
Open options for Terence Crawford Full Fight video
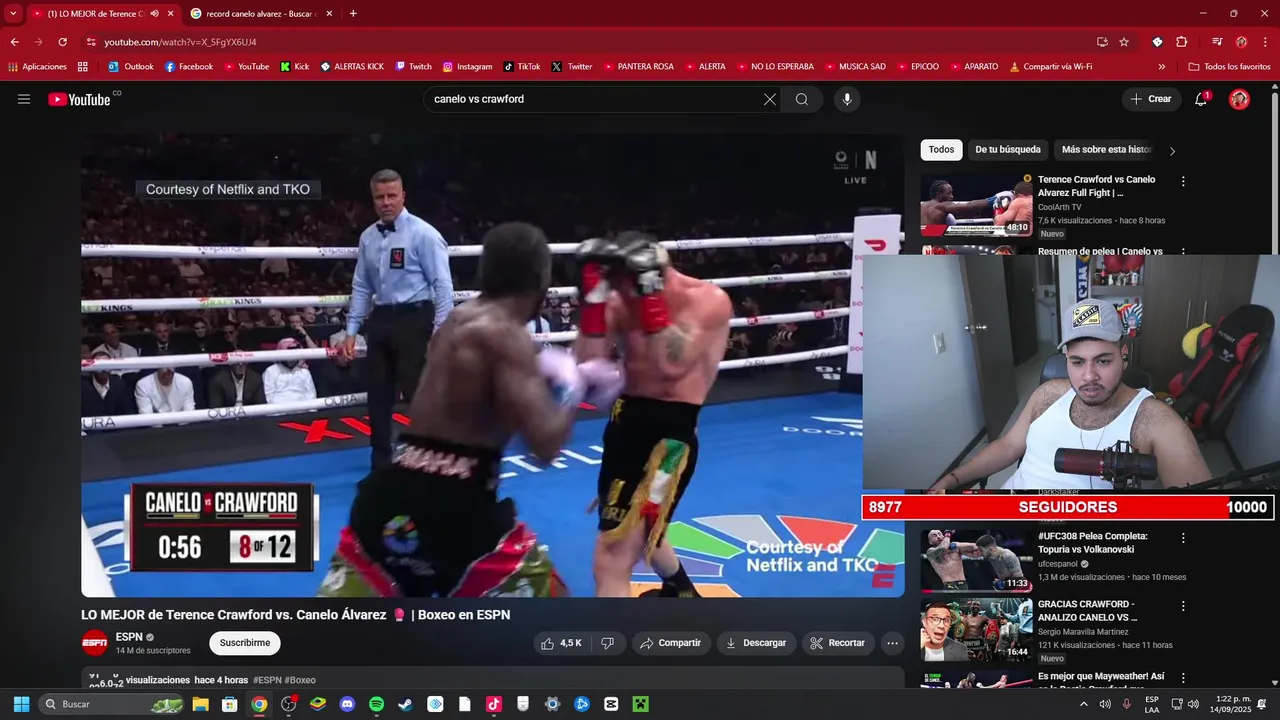pos(1183,182)
